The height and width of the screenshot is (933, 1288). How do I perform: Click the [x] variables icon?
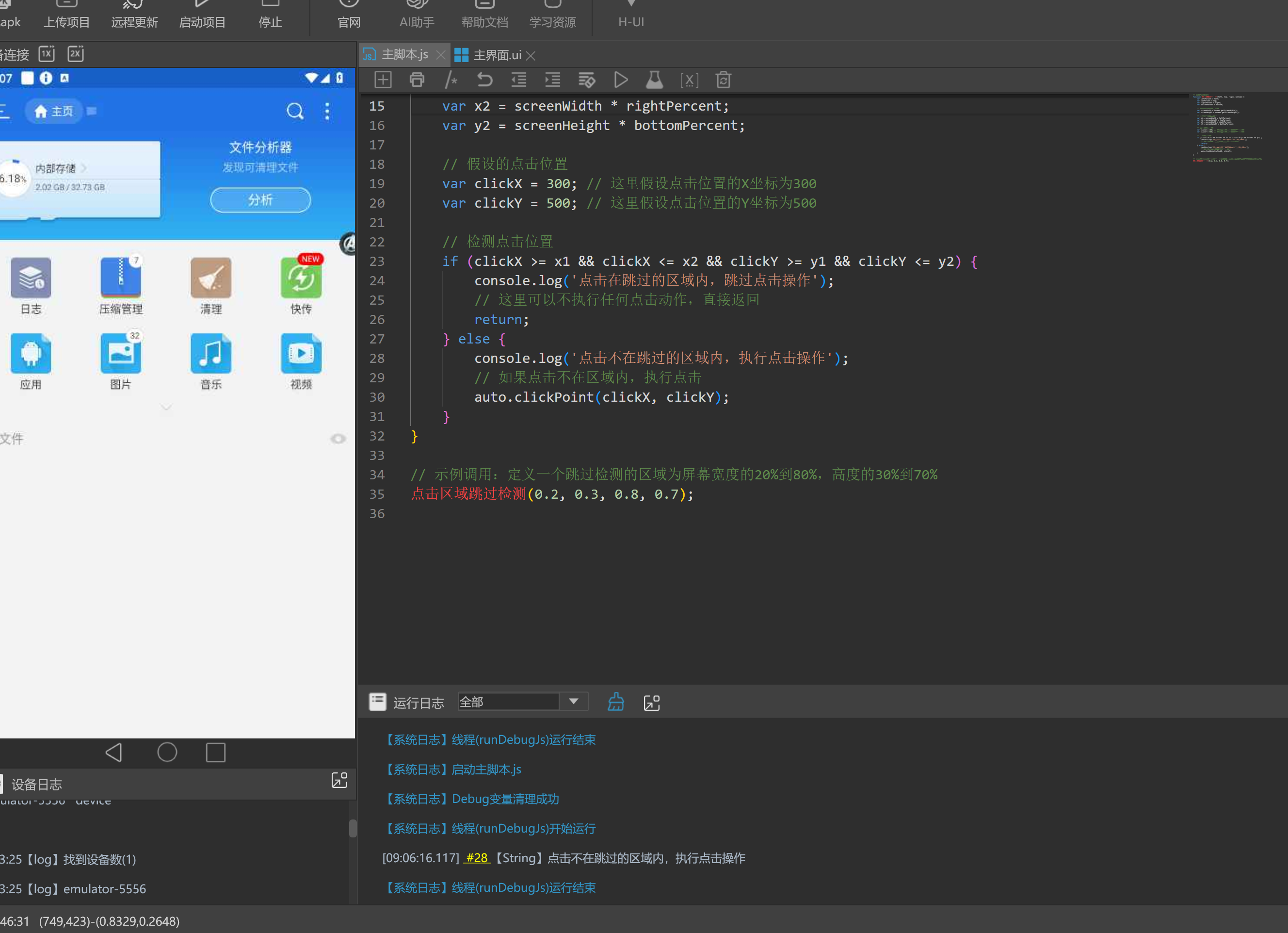pyautogui.click(x=689, y=80)
